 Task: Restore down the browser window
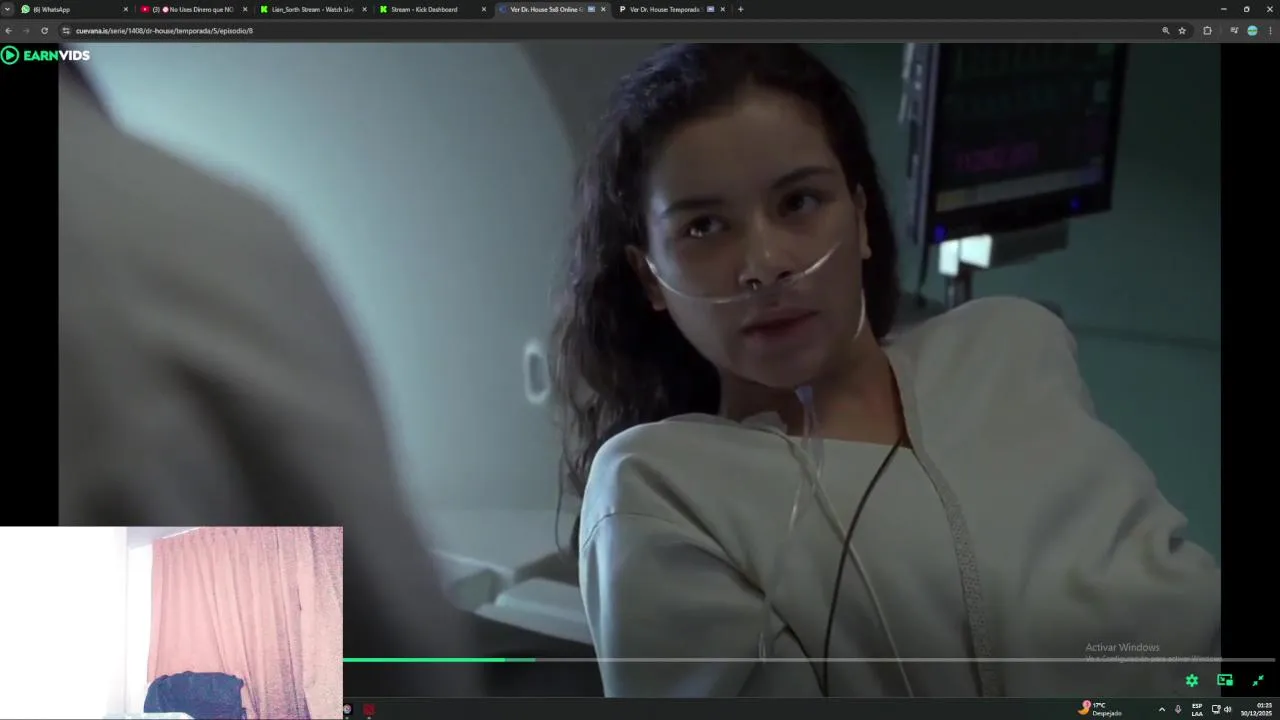click(1246, 9)
